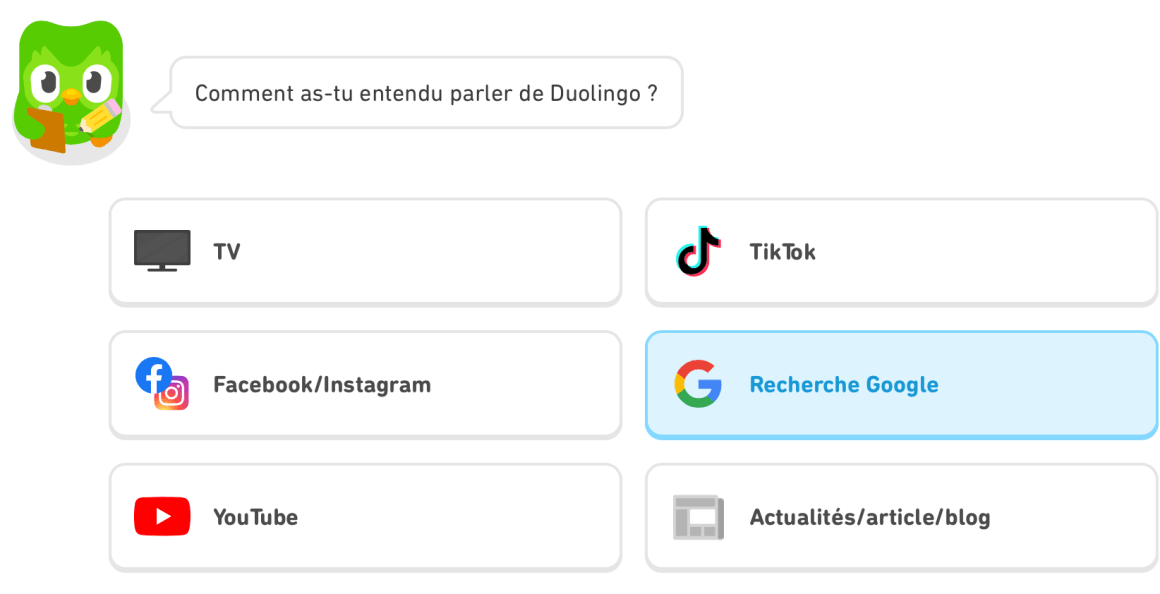Click the Google "G" logo icon
1160x594 pixels.
point(698,384)
